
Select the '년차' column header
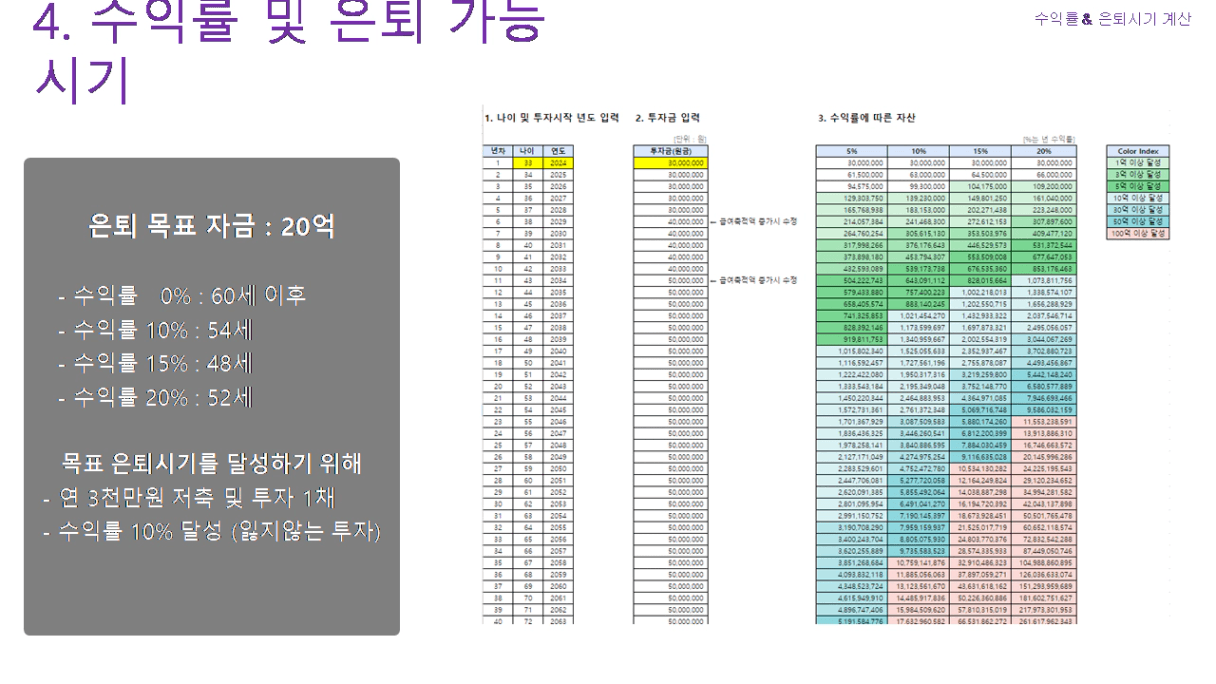pyautogui.click(x=497, y=151)
